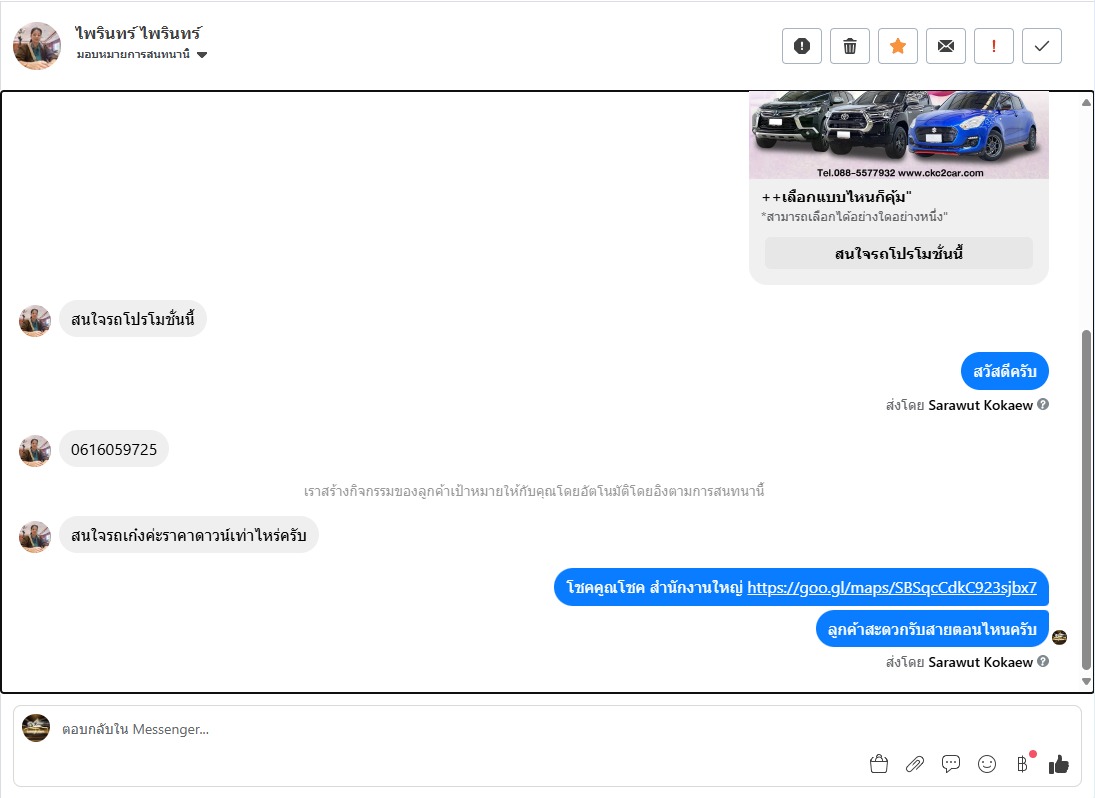Open the car promotion image thumbnail
1095x798 pixels.
point(899,135)
